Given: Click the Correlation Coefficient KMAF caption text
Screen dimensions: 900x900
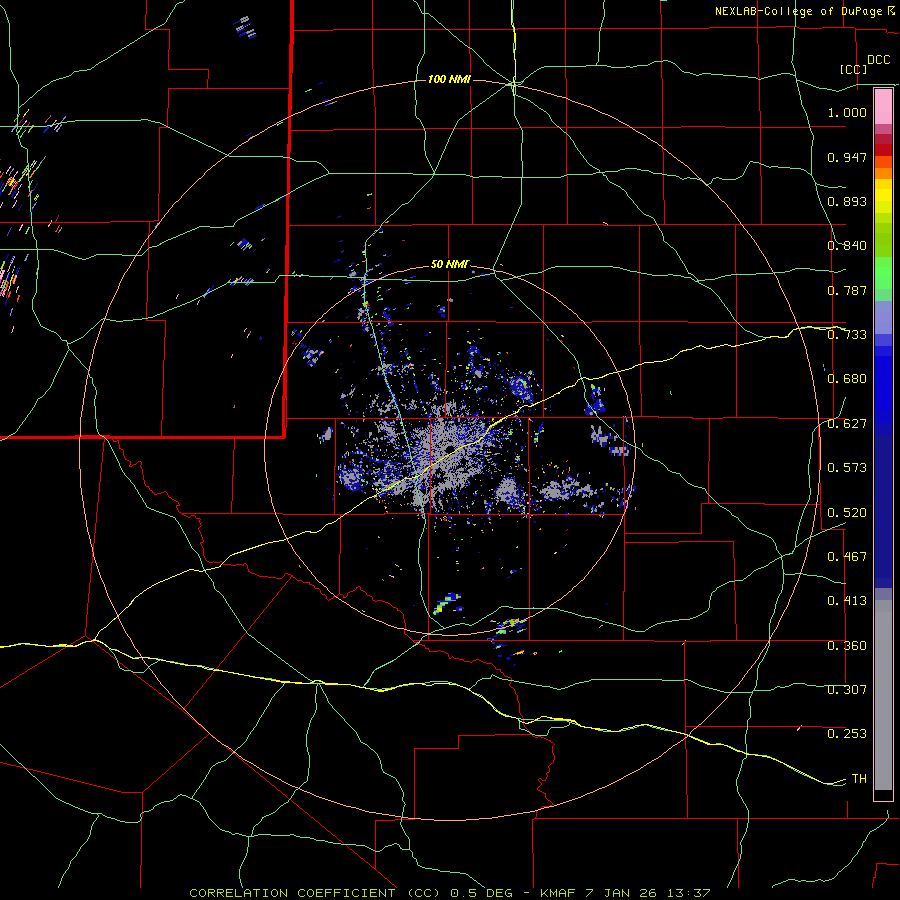Looking at the screenshot, I should pos(450,893).
